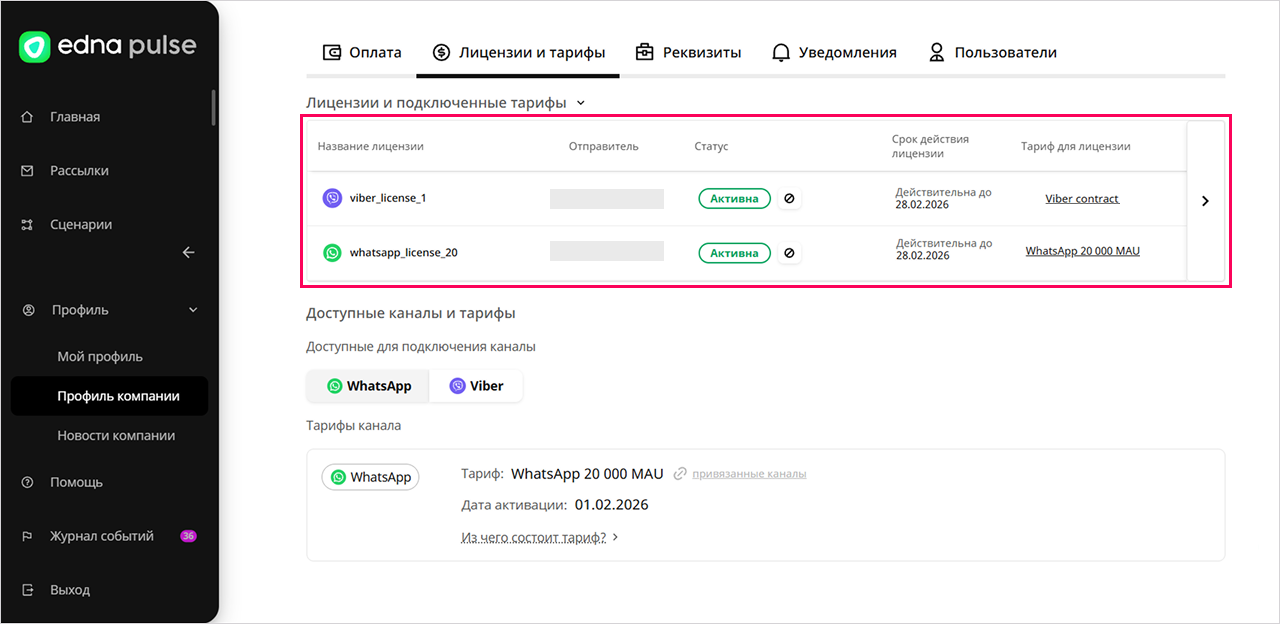Click the Отправитель column header

(603, 146)
